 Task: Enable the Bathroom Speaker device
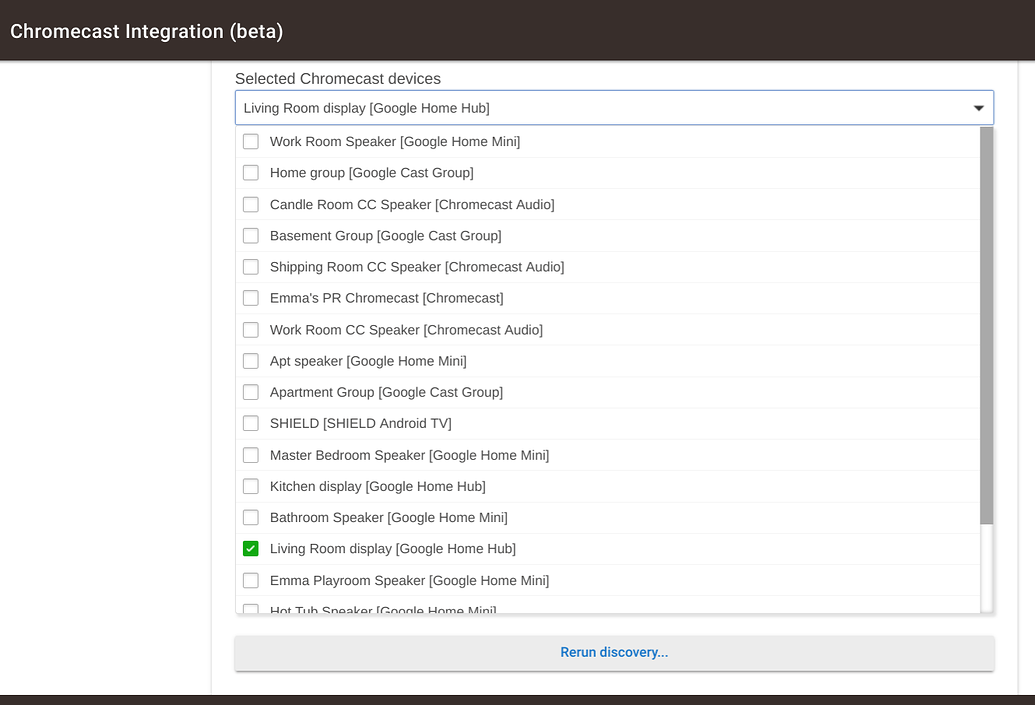[x=250, y=517]
